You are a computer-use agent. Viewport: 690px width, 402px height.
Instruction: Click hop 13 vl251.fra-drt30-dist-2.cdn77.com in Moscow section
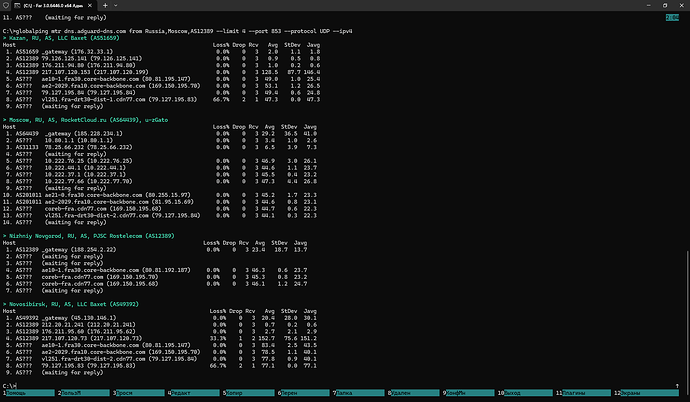pos(160,216)
